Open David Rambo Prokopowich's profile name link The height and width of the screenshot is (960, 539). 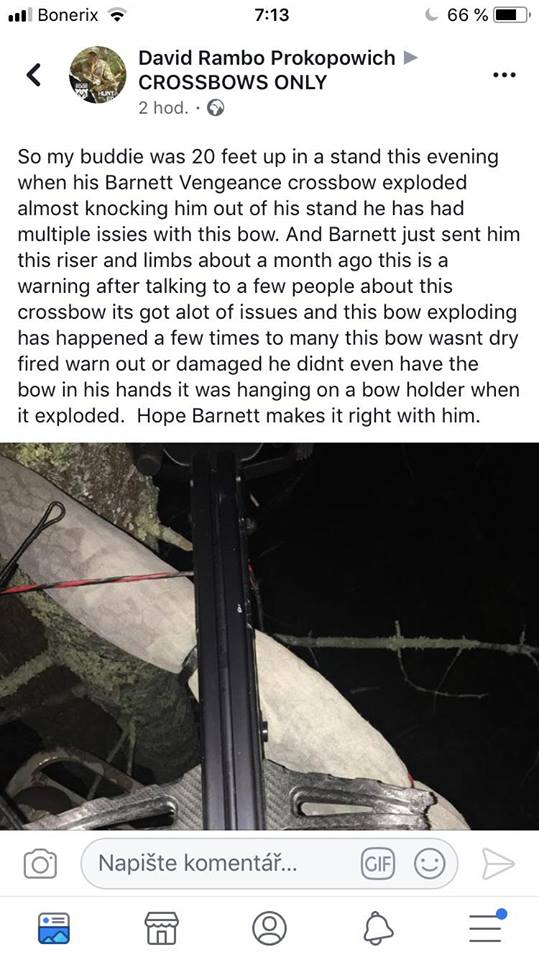[x=266, y=58]
